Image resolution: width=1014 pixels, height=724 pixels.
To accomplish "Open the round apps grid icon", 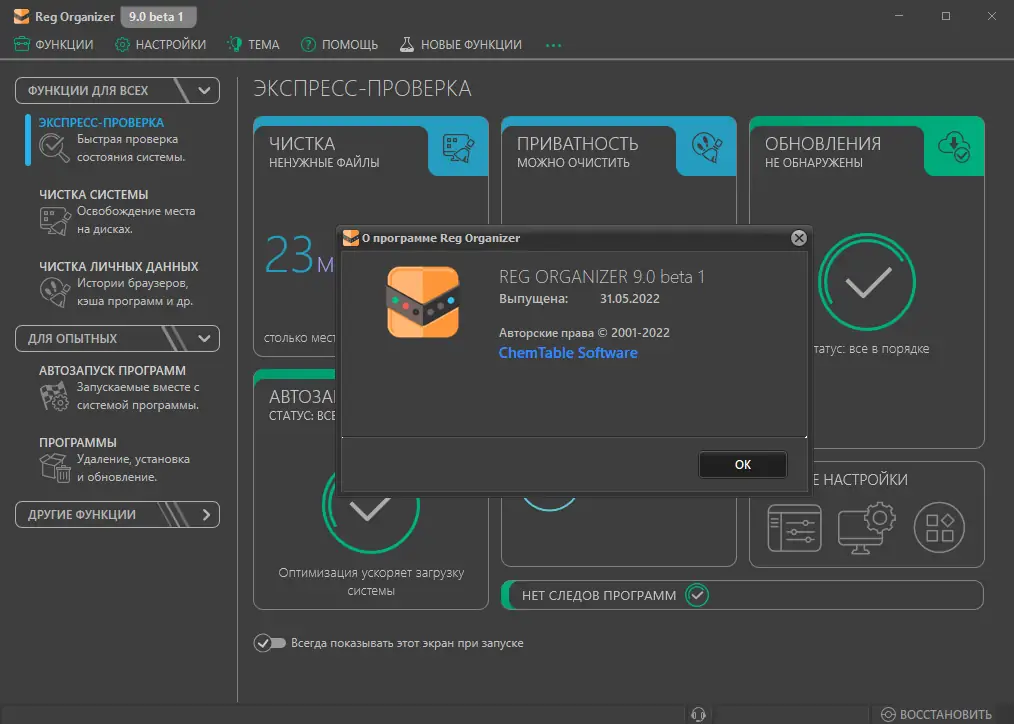I will tap(940, 527).
